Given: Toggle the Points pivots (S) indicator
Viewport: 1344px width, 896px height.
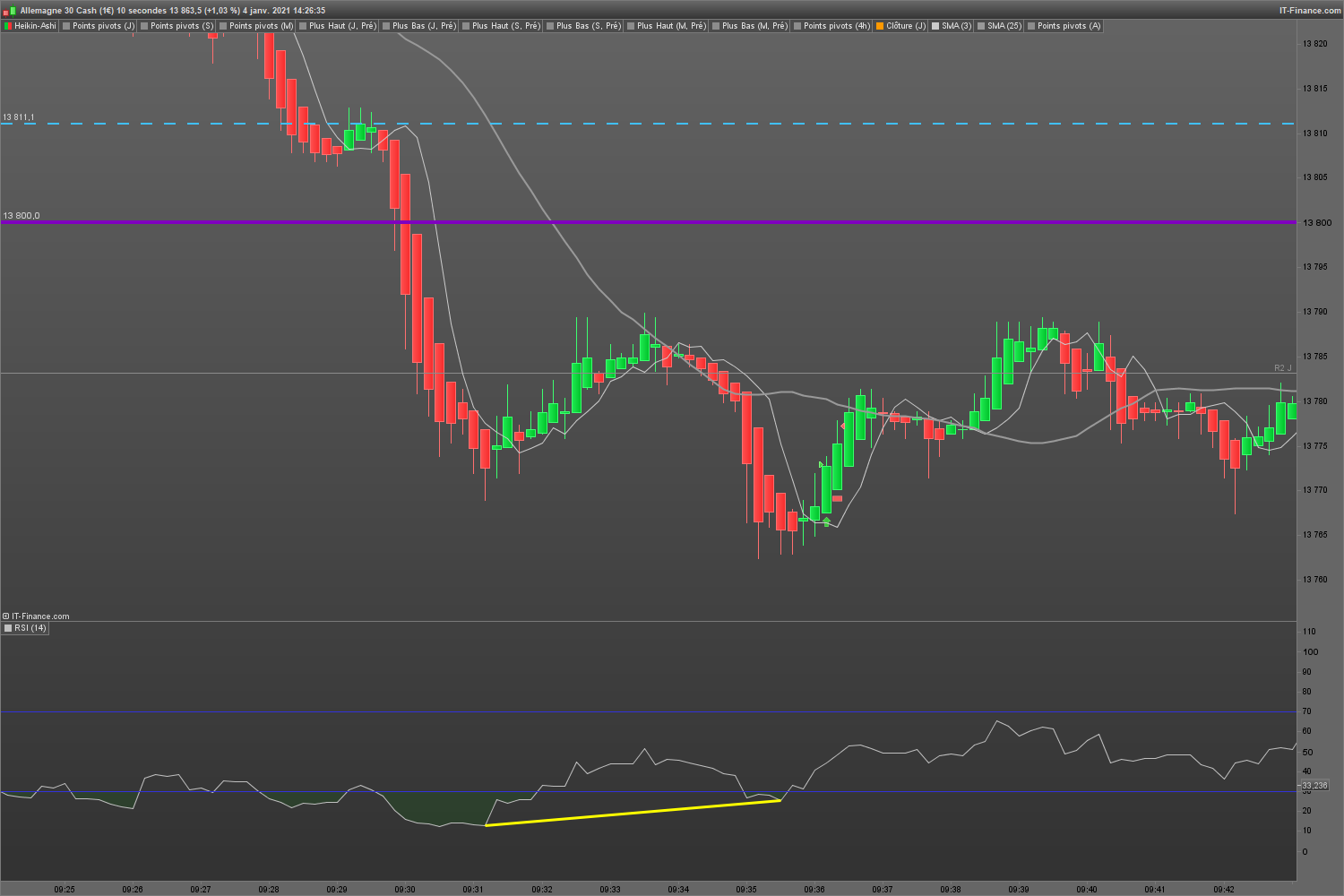Looking at the screenshot, I should [177, 26].
